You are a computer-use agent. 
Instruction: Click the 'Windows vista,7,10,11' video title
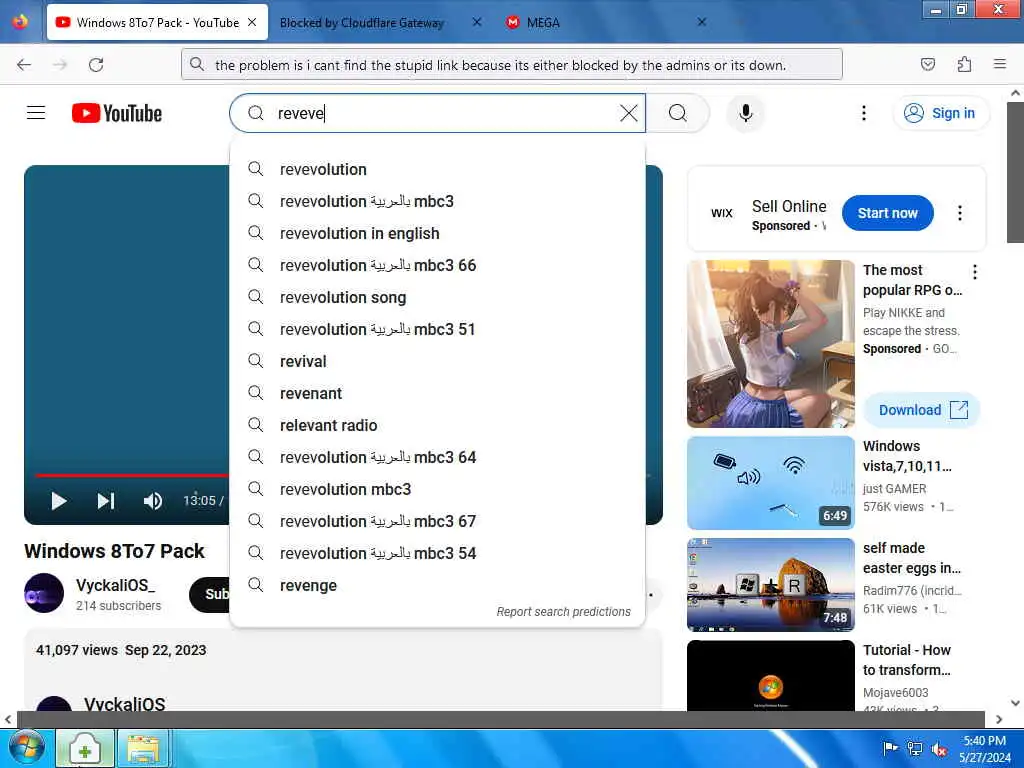coord(907,456)
